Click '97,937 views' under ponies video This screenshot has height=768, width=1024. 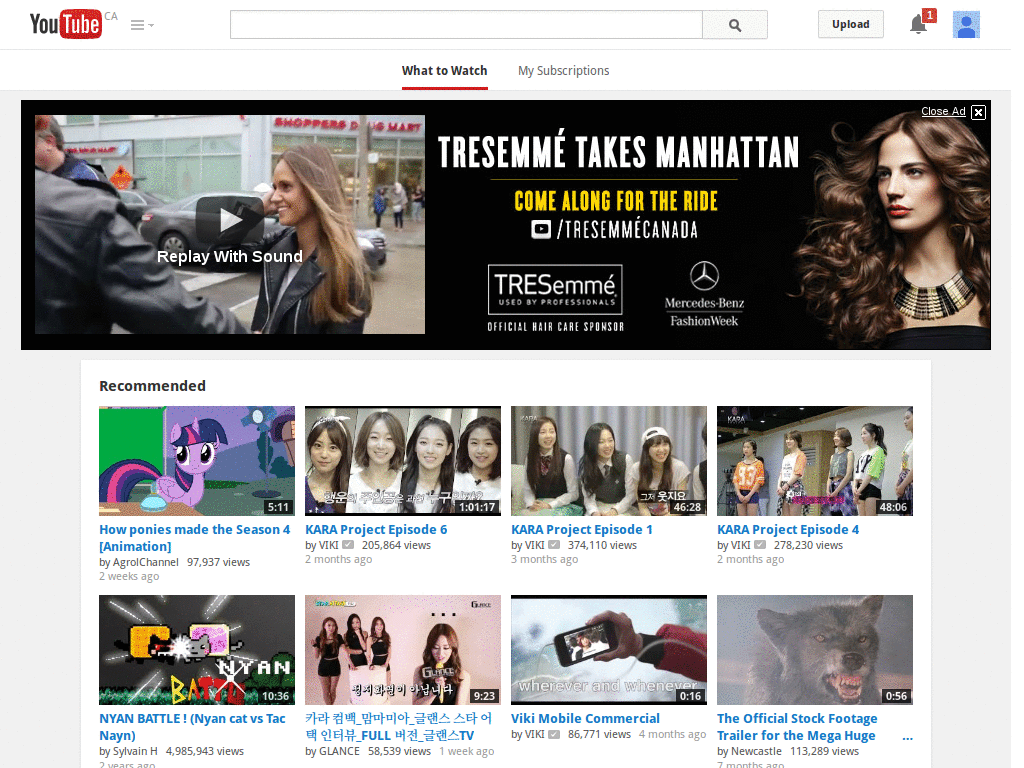click(x=218, y=562)
